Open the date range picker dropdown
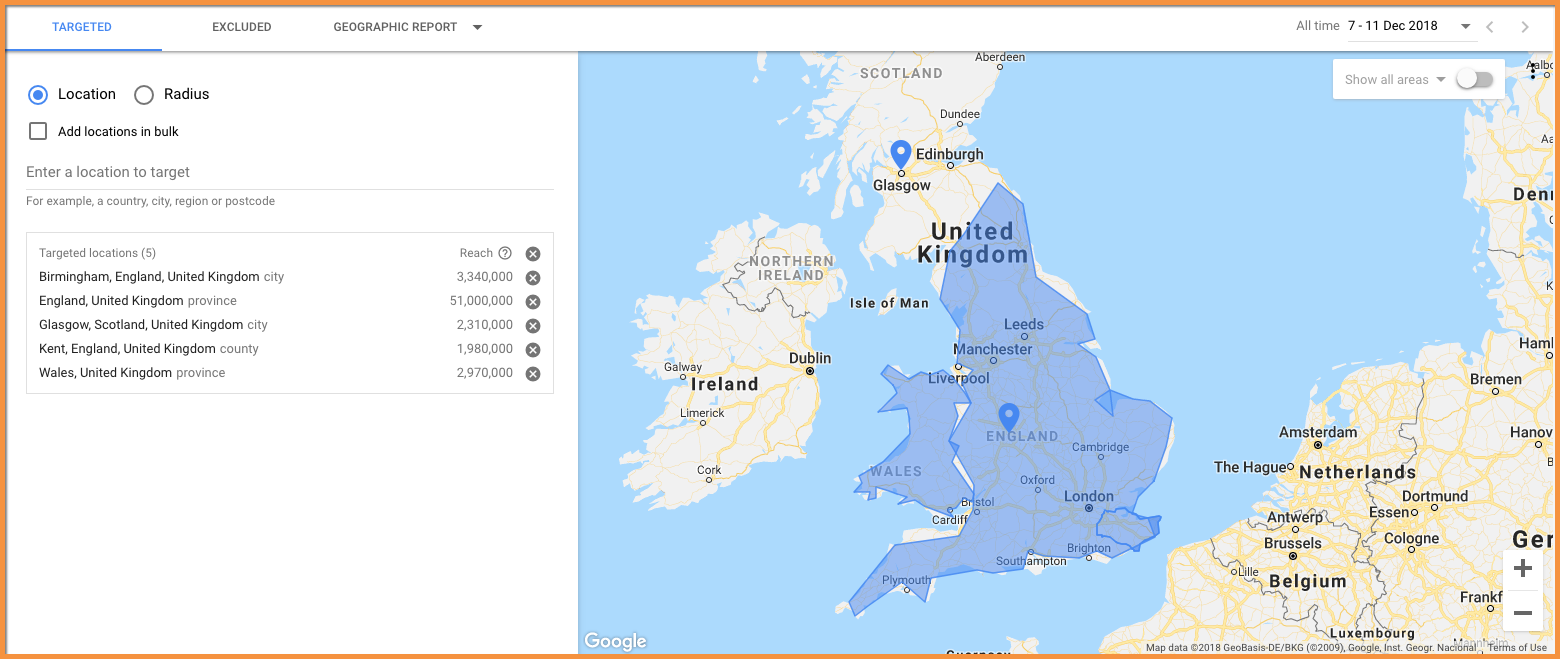 click(x=1464, y=26)
